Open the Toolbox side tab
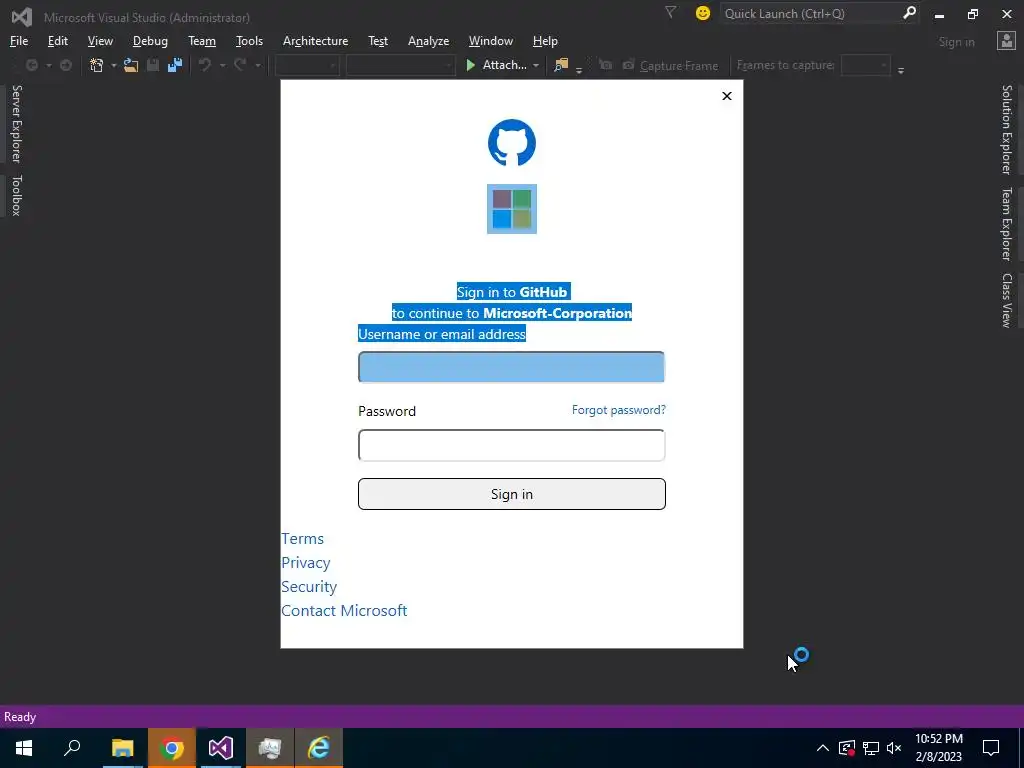Screen dimensions: 1024x768 [x=16, y=195]
